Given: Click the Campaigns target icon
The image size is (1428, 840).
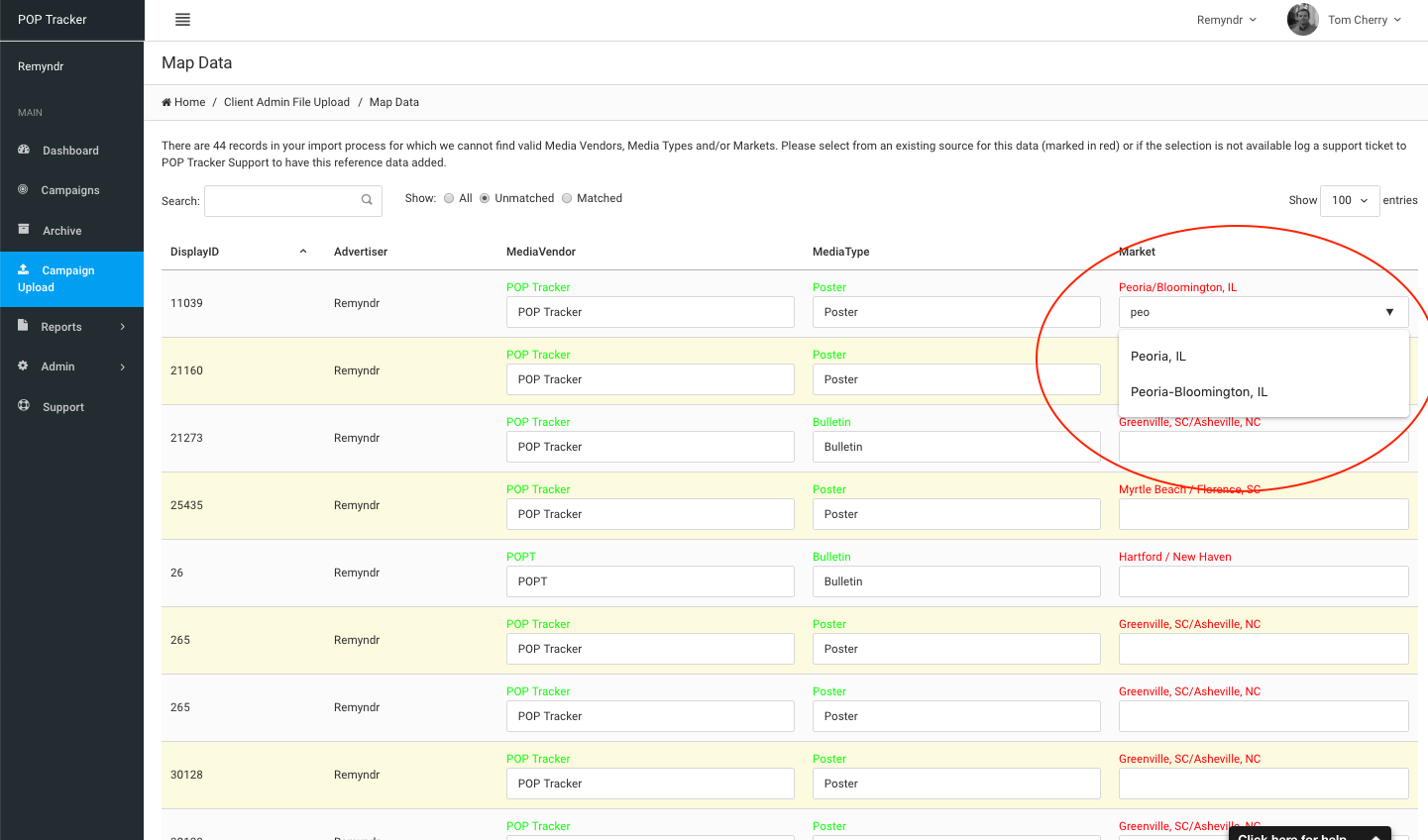Looking at the screenshot, I should pos(23,189).
